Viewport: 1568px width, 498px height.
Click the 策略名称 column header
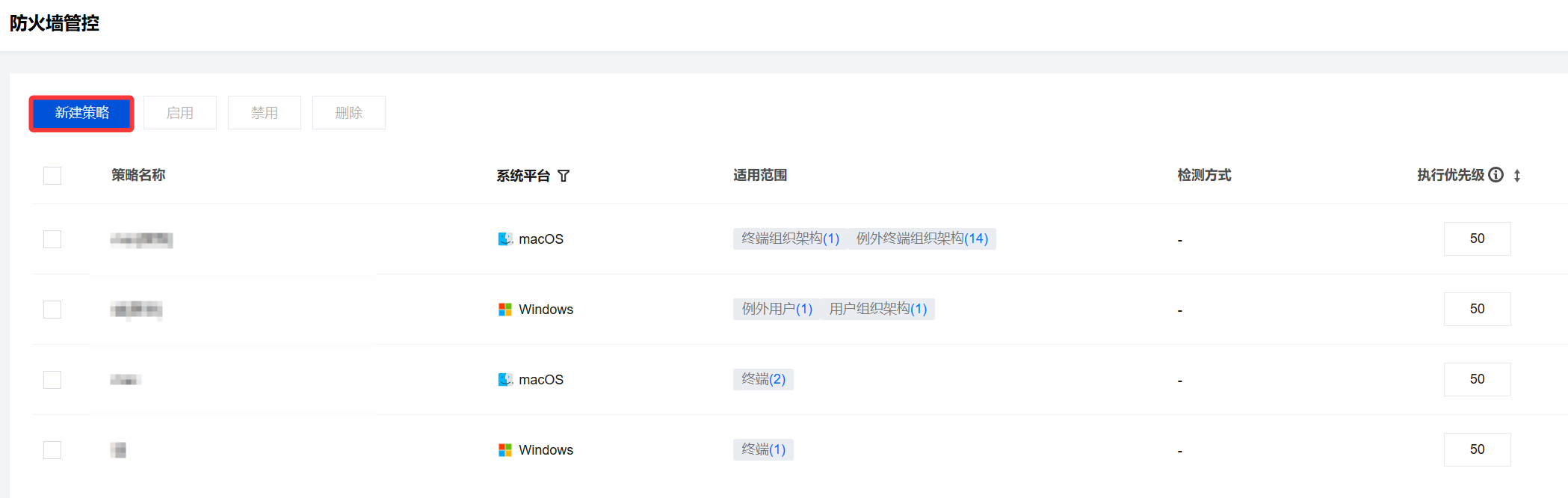click(x=138, y=175)
